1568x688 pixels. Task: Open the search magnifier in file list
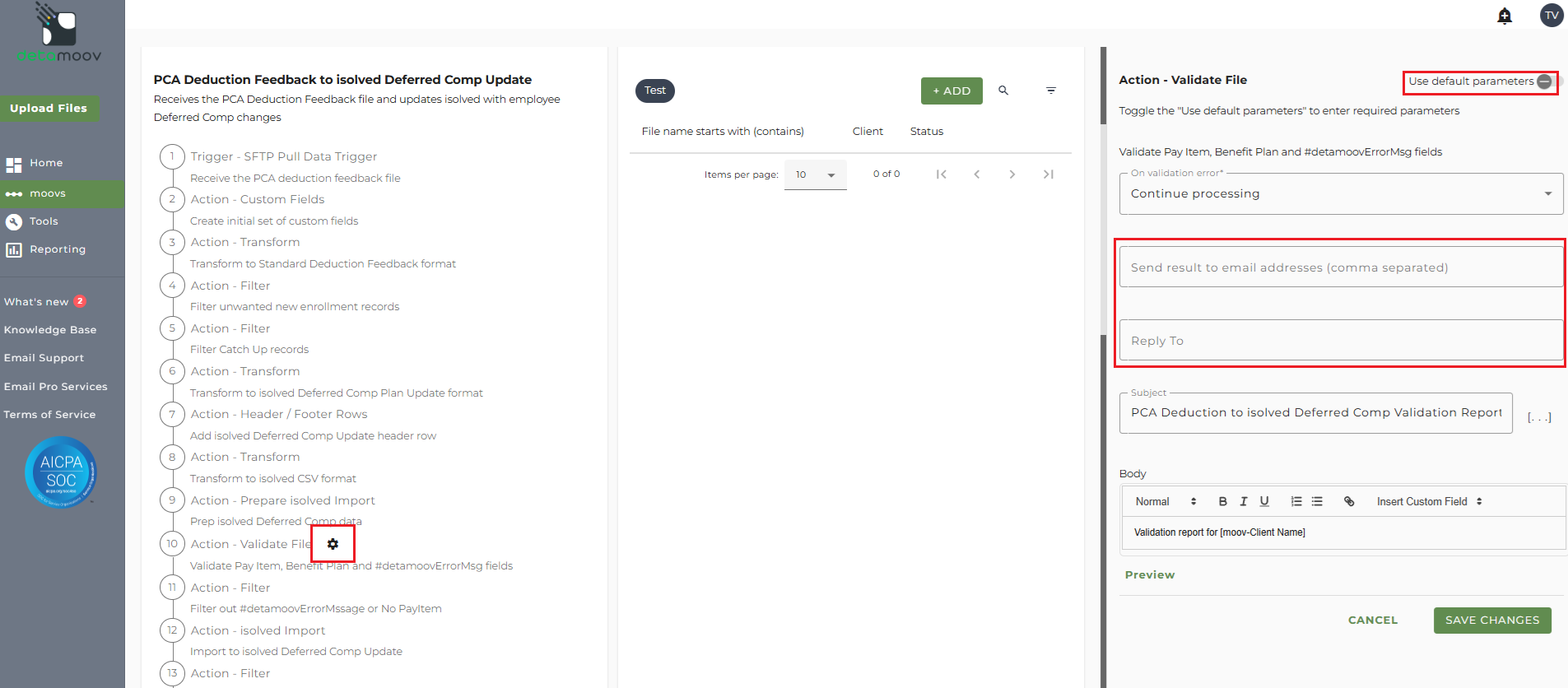tap(1003, 91)
